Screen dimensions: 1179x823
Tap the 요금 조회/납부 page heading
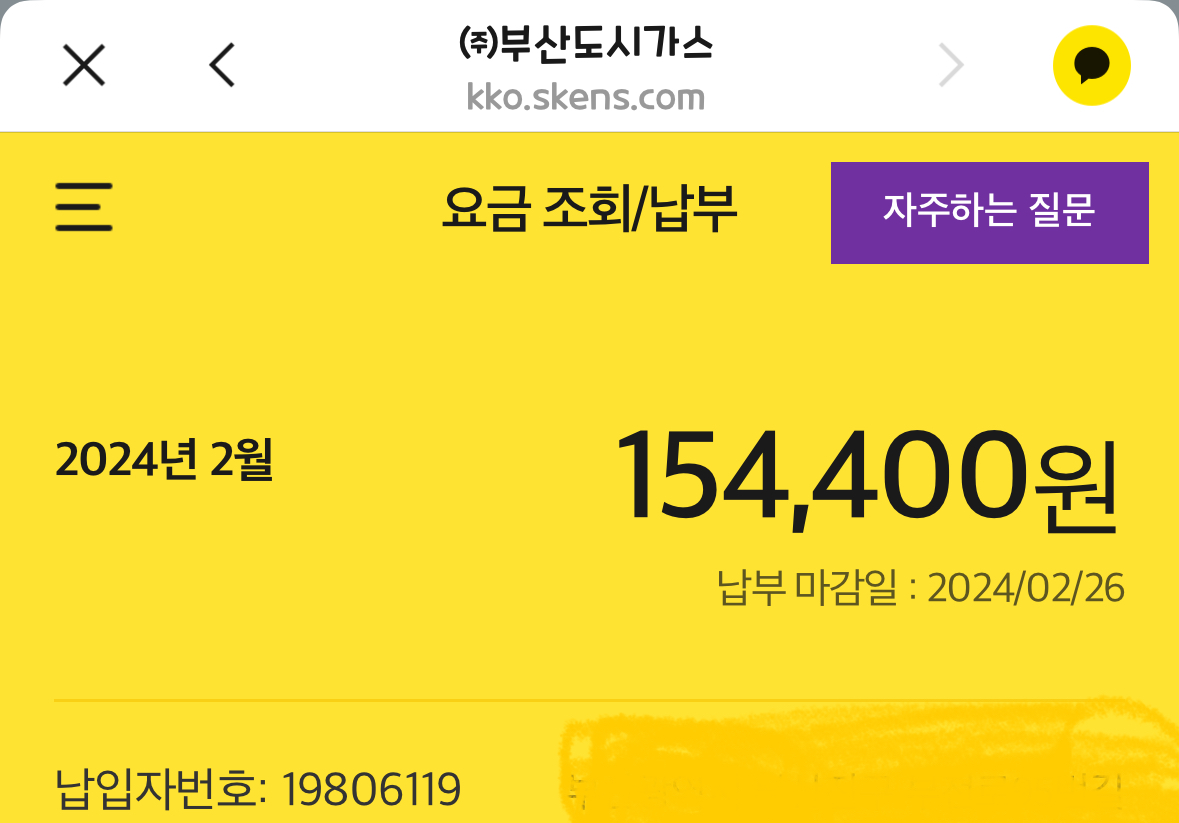[x=589, y=209]
